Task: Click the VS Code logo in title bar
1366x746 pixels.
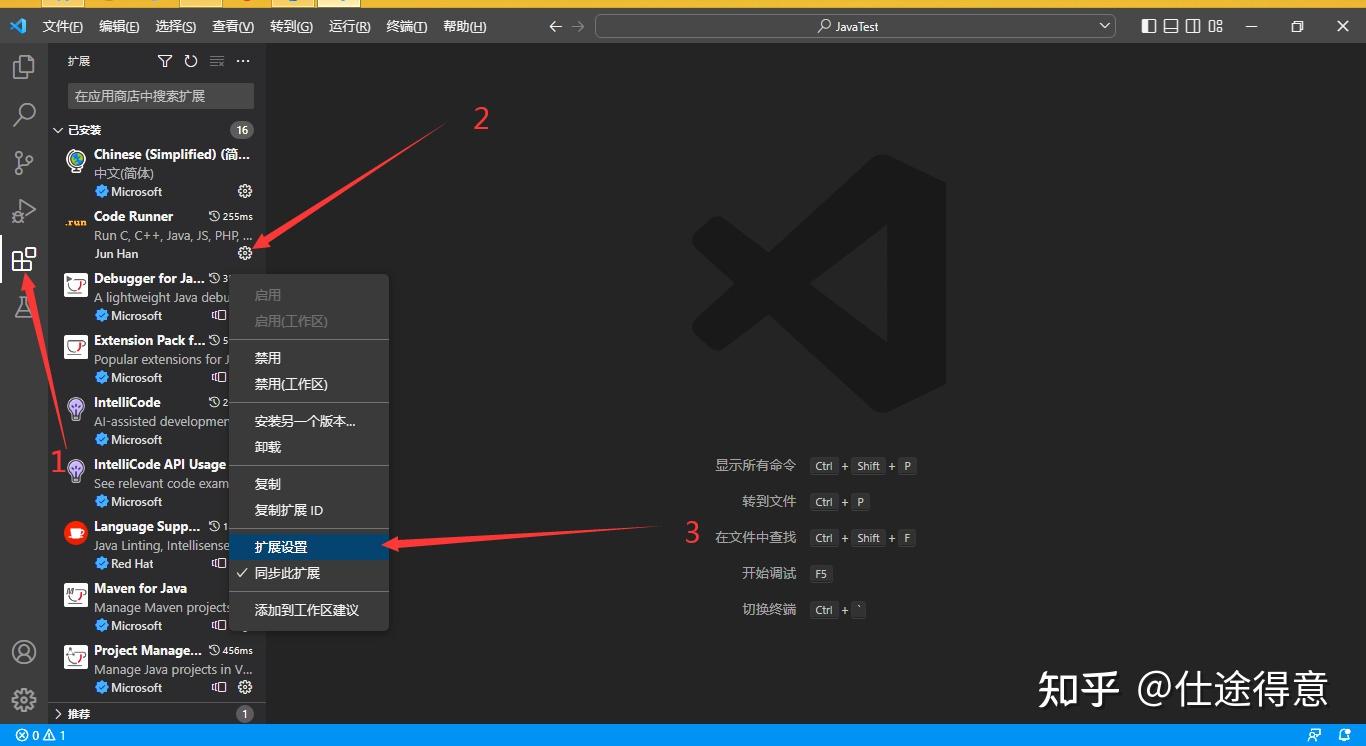Action: pyautogui.click(x=17, y=26)
